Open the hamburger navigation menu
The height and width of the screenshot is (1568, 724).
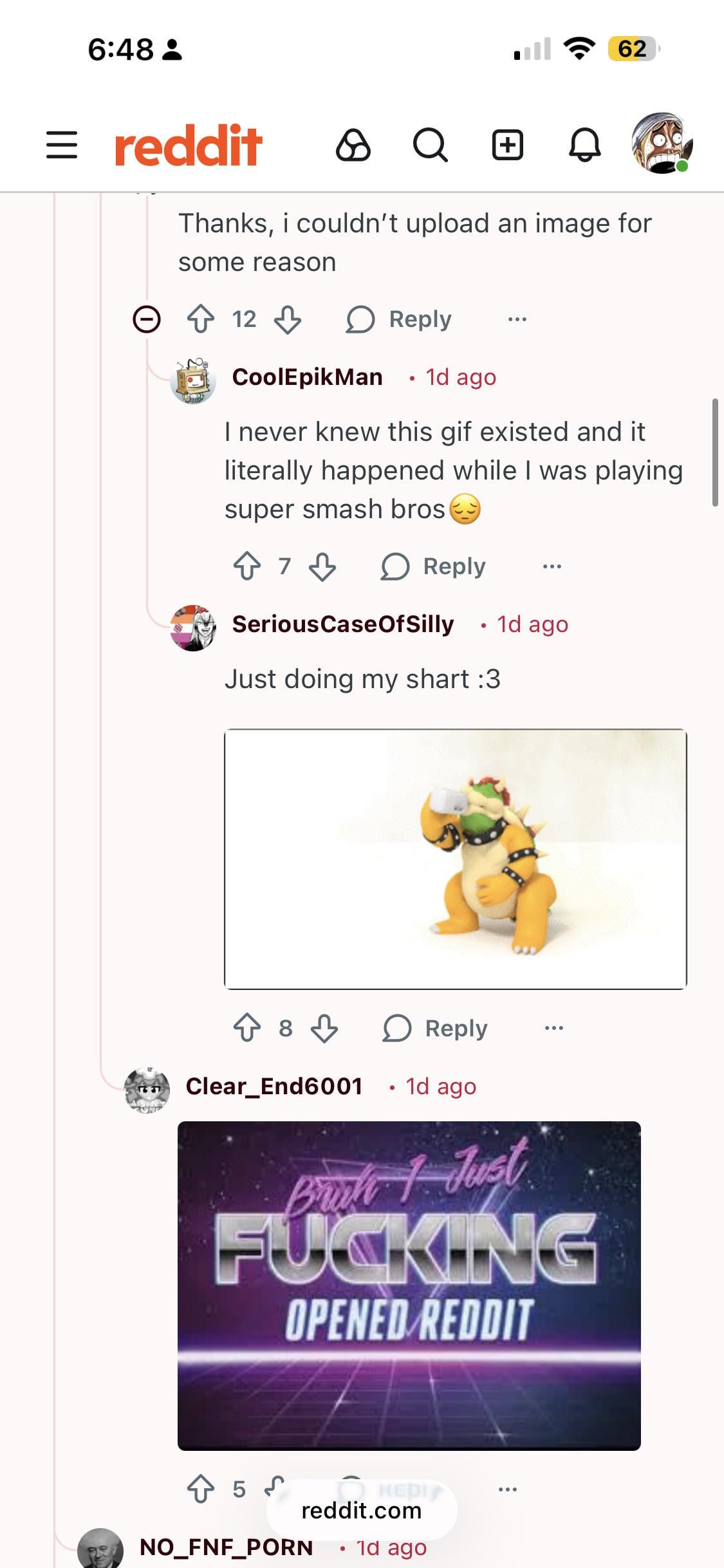click(62, 144)
